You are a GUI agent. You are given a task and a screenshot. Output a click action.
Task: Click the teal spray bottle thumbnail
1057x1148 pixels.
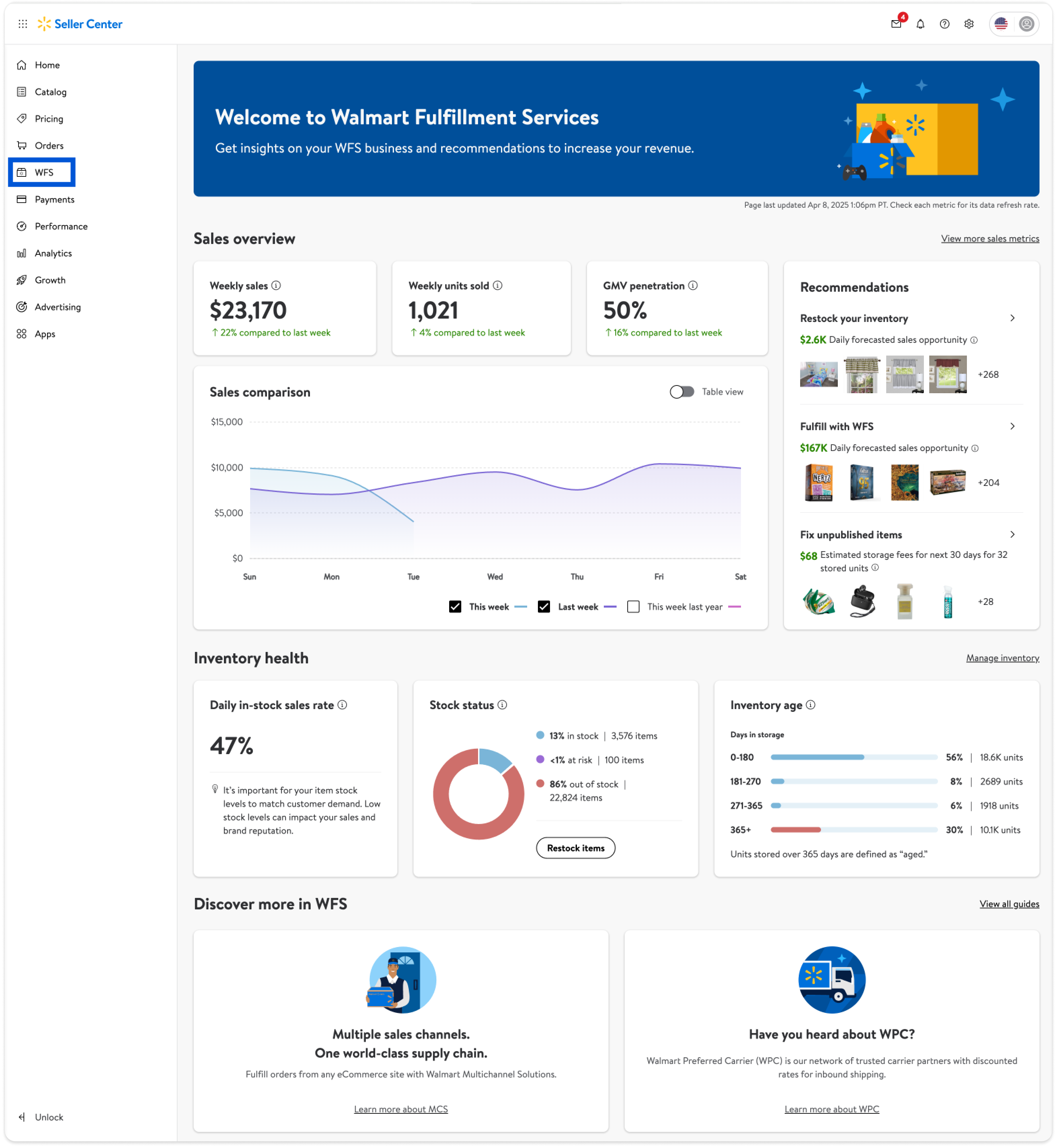tap(948, 602)
